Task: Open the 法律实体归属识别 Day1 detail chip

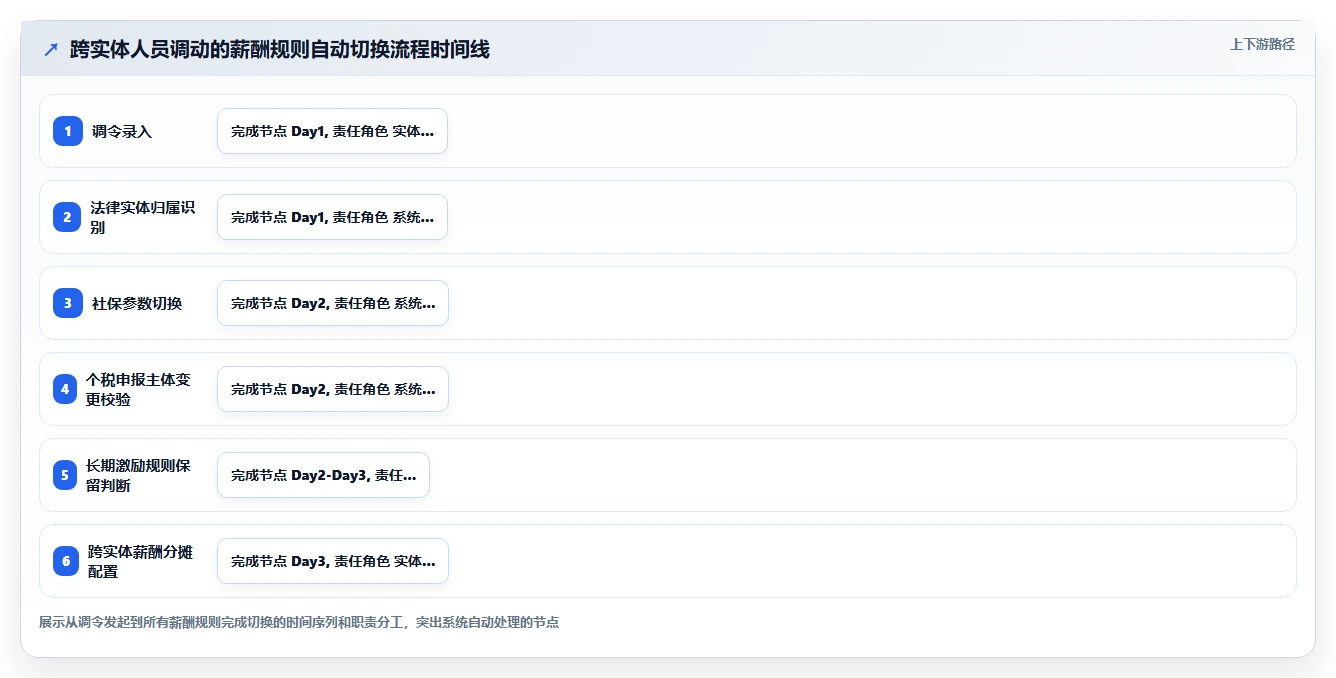Action: coord(332,217)
